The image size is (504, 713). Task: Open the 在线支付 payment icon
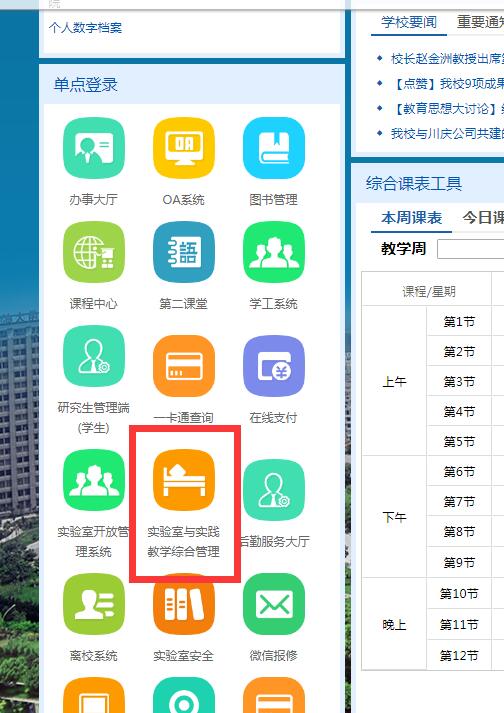(x=274, y=366)
